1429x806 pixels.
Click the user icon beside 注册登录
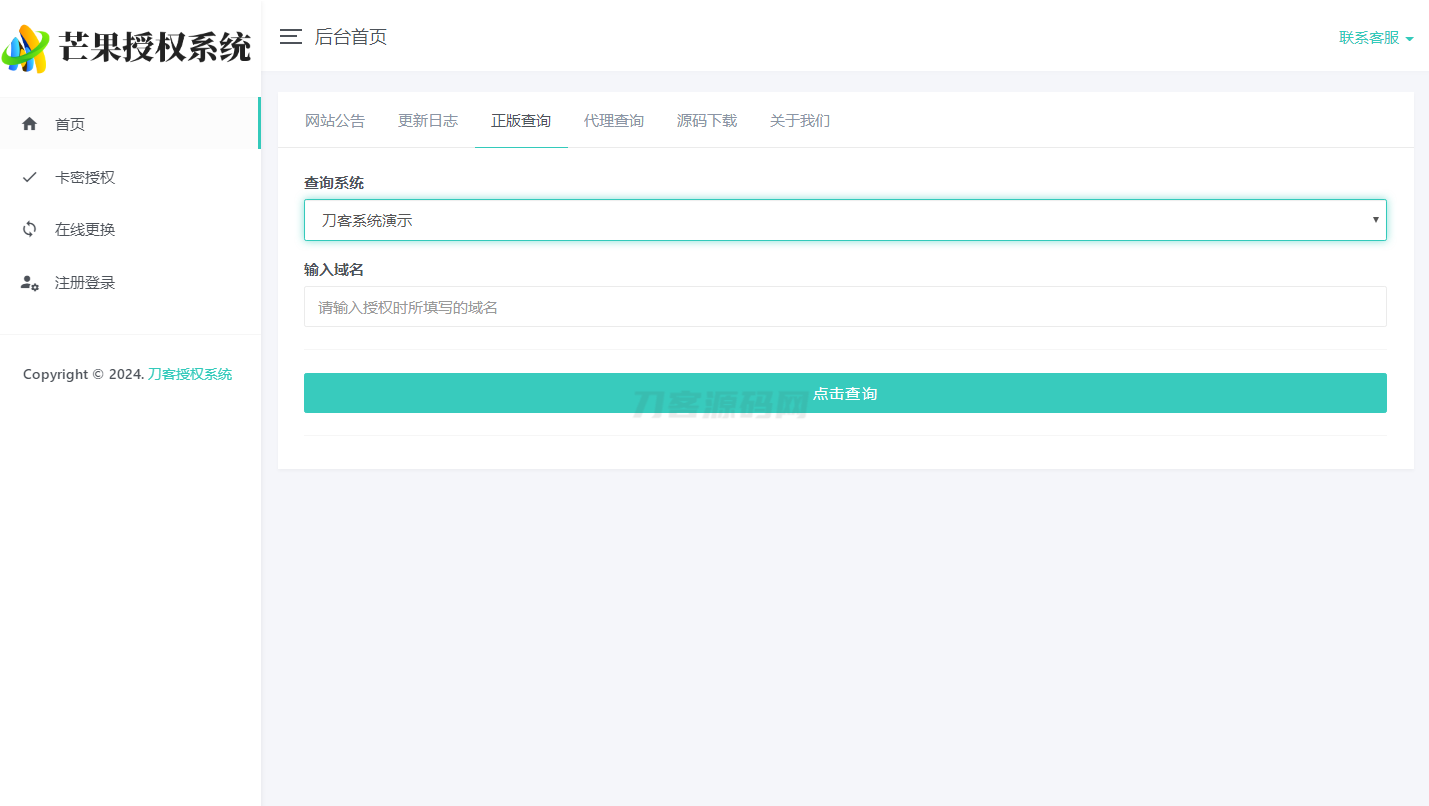pos(29,282)
